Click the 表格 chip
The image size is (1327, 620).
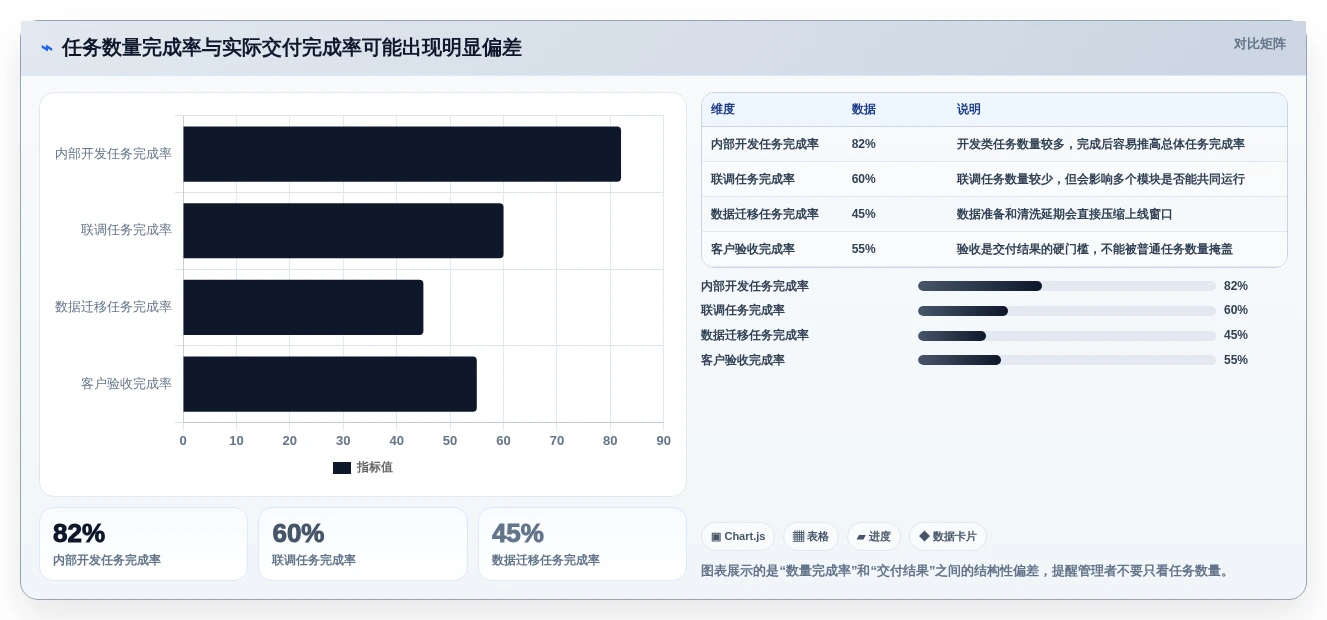[810, 536]
